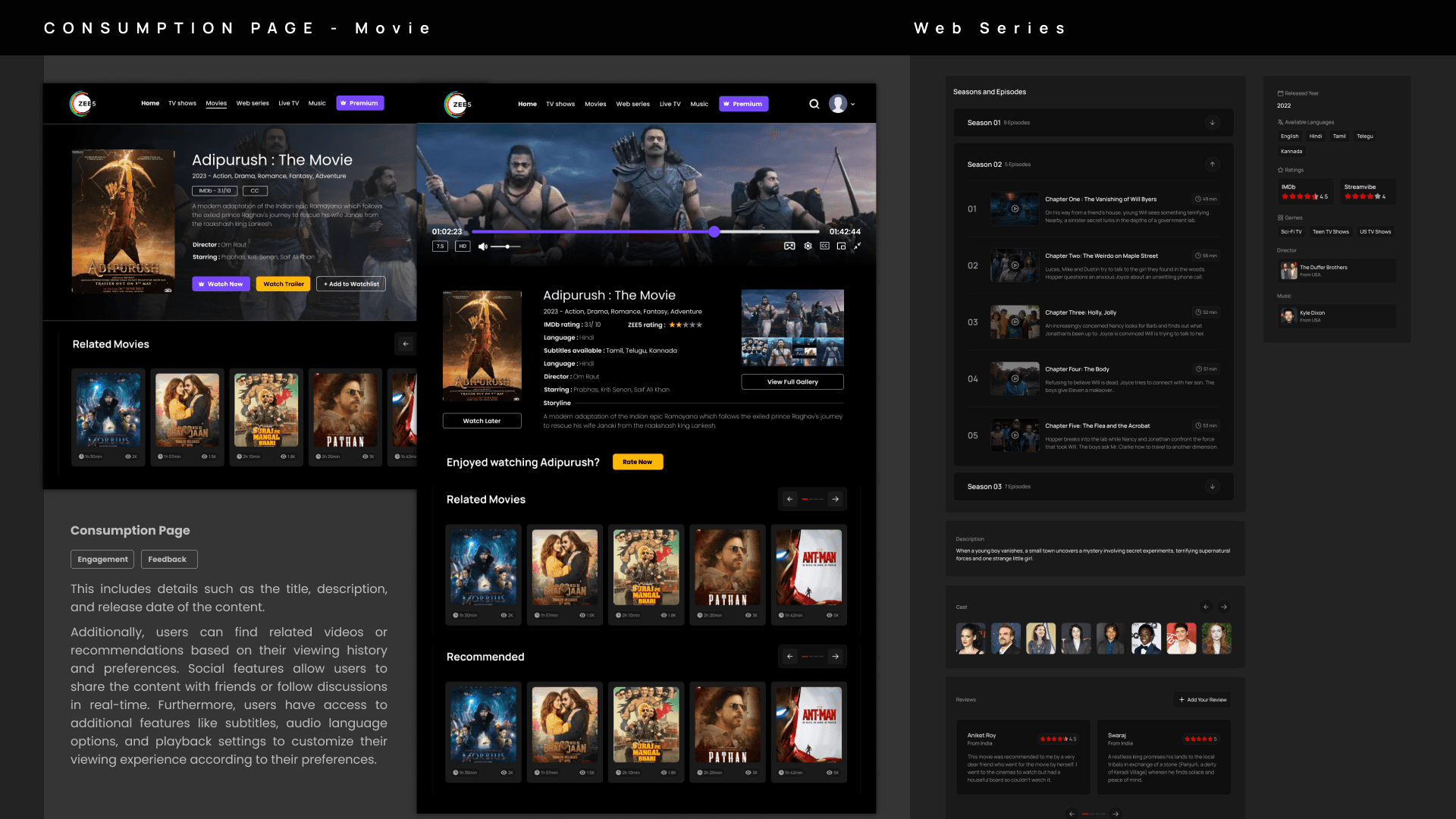
Task: Open VR mode icon in the player
Action: click(x=789, y=246)
